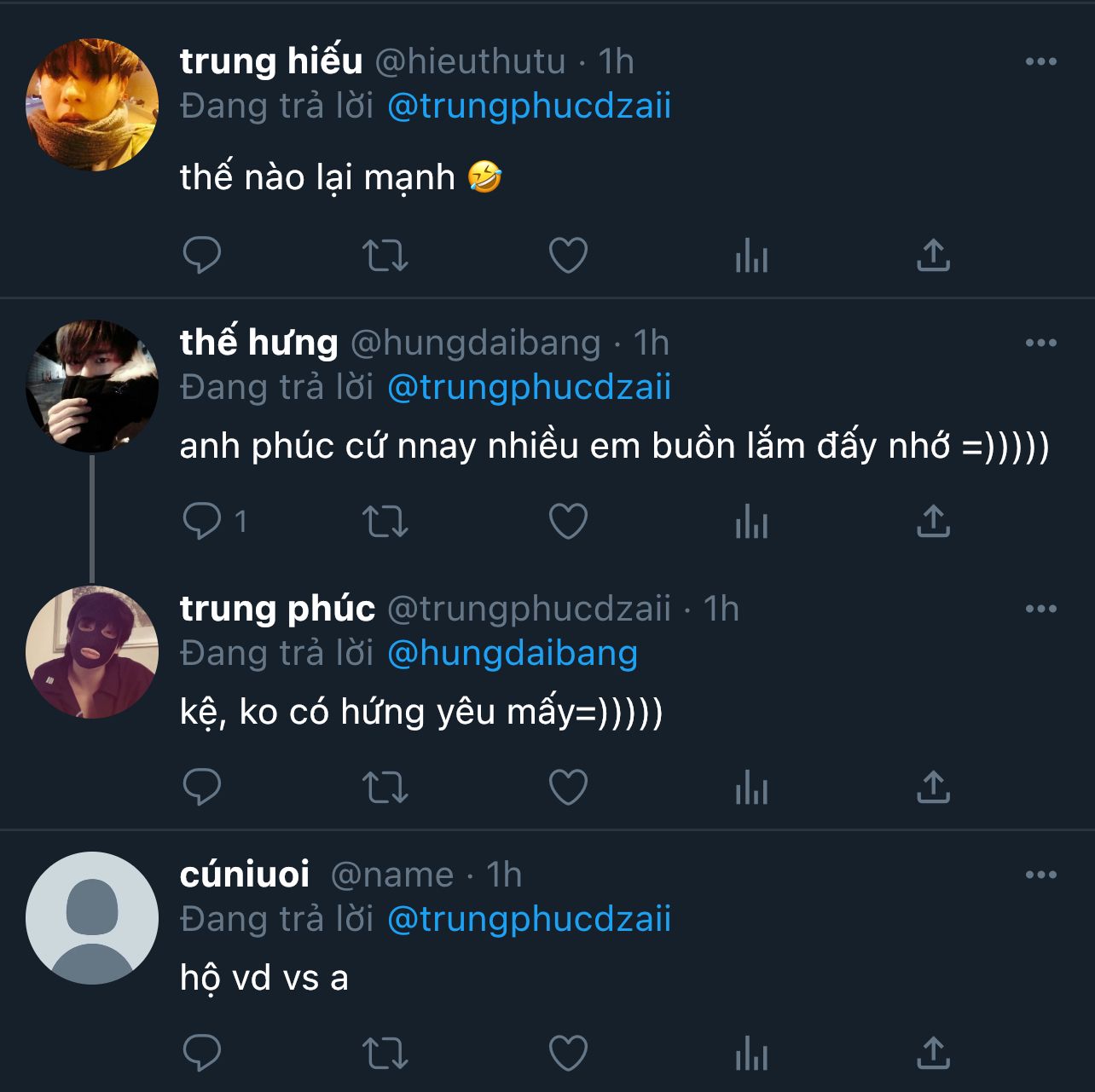Reply to trung hiếu's tweet
The image size is (1095, 1092).
[202, 255]
